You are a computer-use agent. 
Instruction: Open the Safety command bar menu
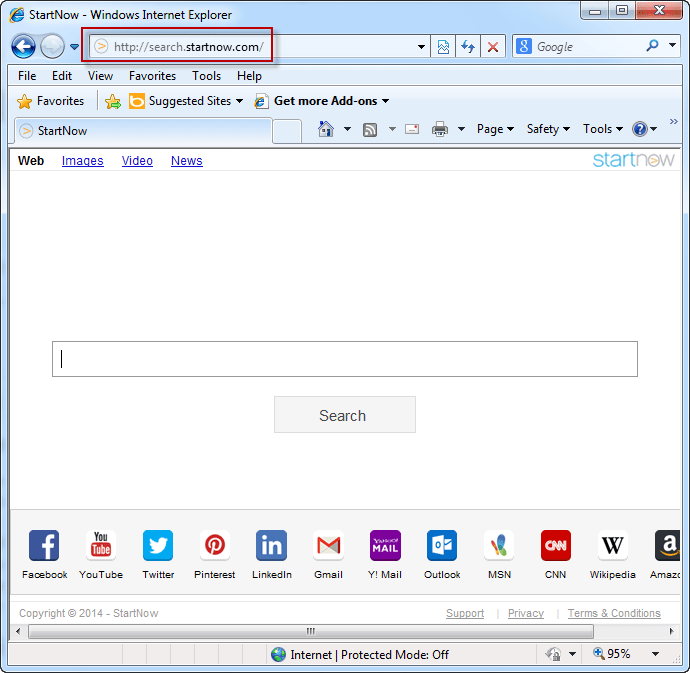click(x=548, y=129)
